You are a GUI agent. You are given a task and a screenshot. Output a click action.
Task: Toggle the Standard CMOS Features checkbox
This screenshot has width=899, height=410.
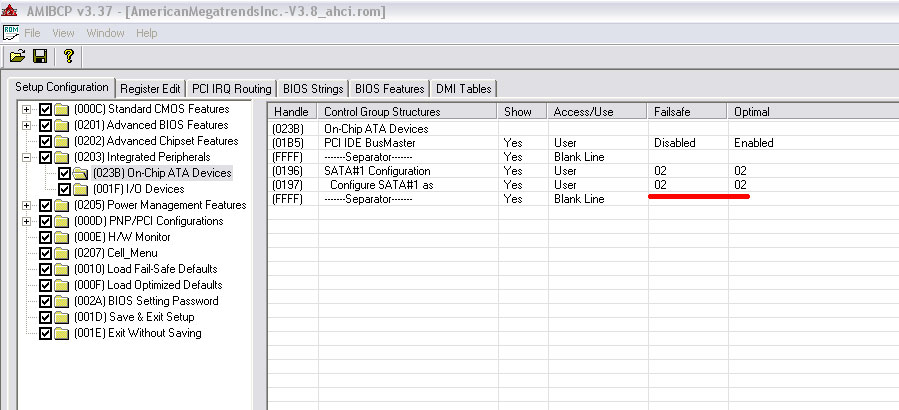click(x=45, y=109)
